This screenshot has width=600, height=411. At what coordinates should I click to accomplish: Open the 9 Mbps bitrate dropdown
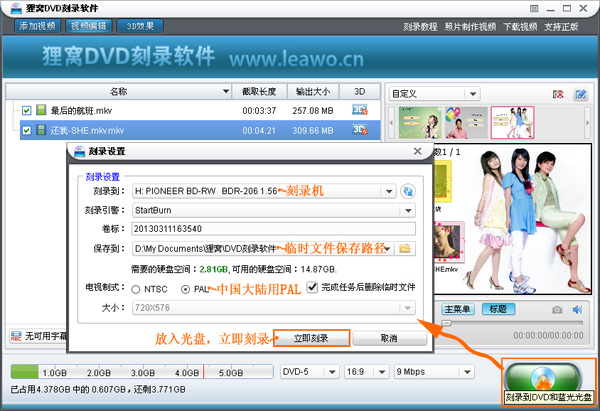[x=467, y=372]
